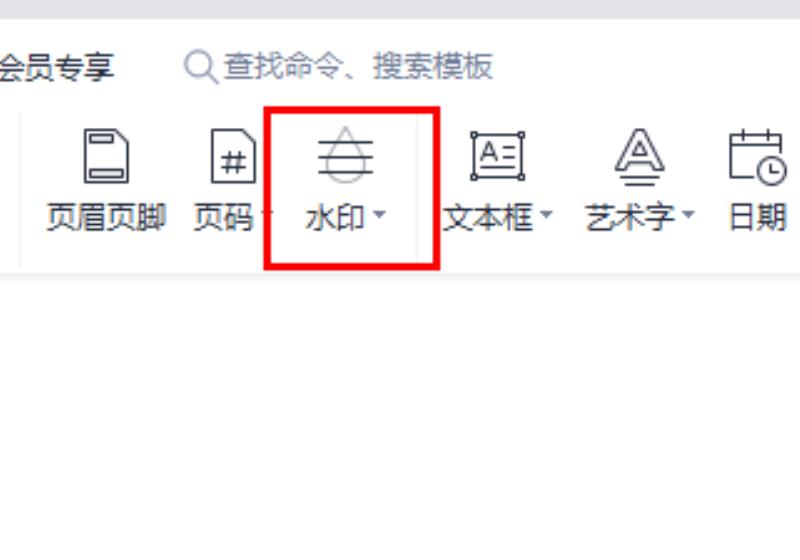Click the Date (日期) calendar icon
The height and width of the screenshot is (560, 800).
tap(758, 157)
